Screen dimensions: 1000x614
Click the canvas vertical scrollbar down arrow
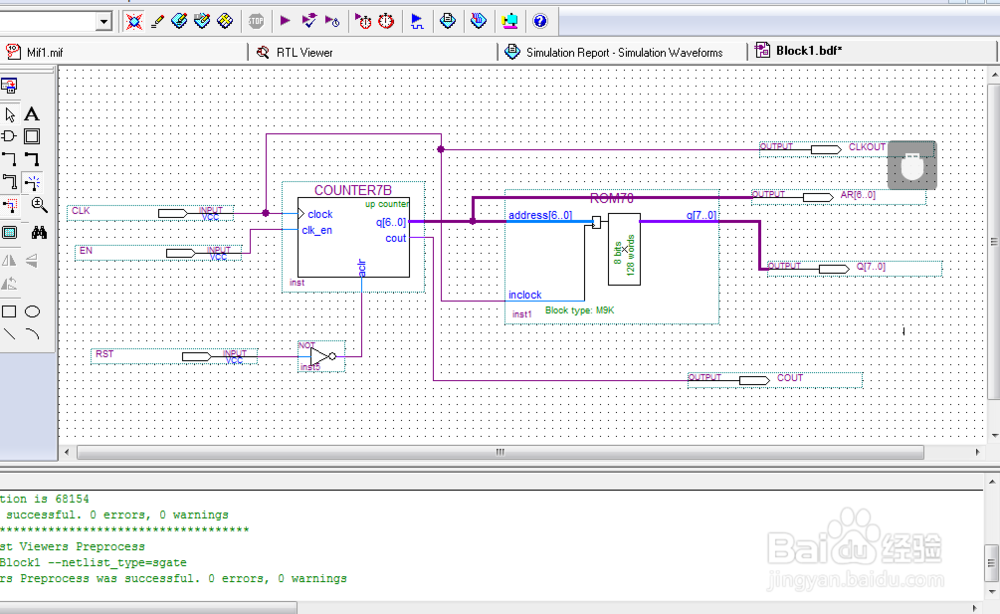tap(995, 436)
